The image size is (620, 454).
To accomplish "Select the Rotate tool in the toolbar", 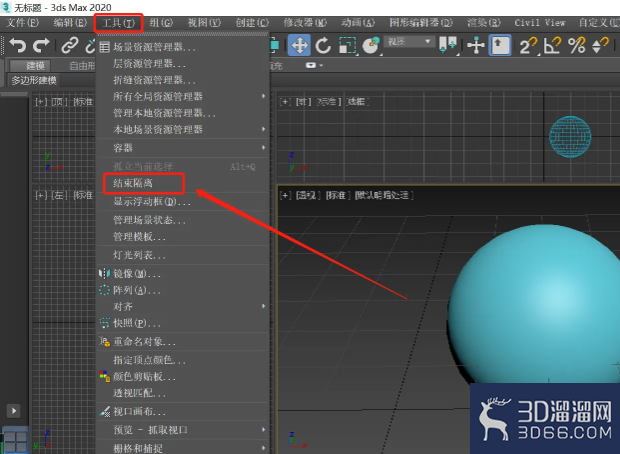I will (323, 45).
